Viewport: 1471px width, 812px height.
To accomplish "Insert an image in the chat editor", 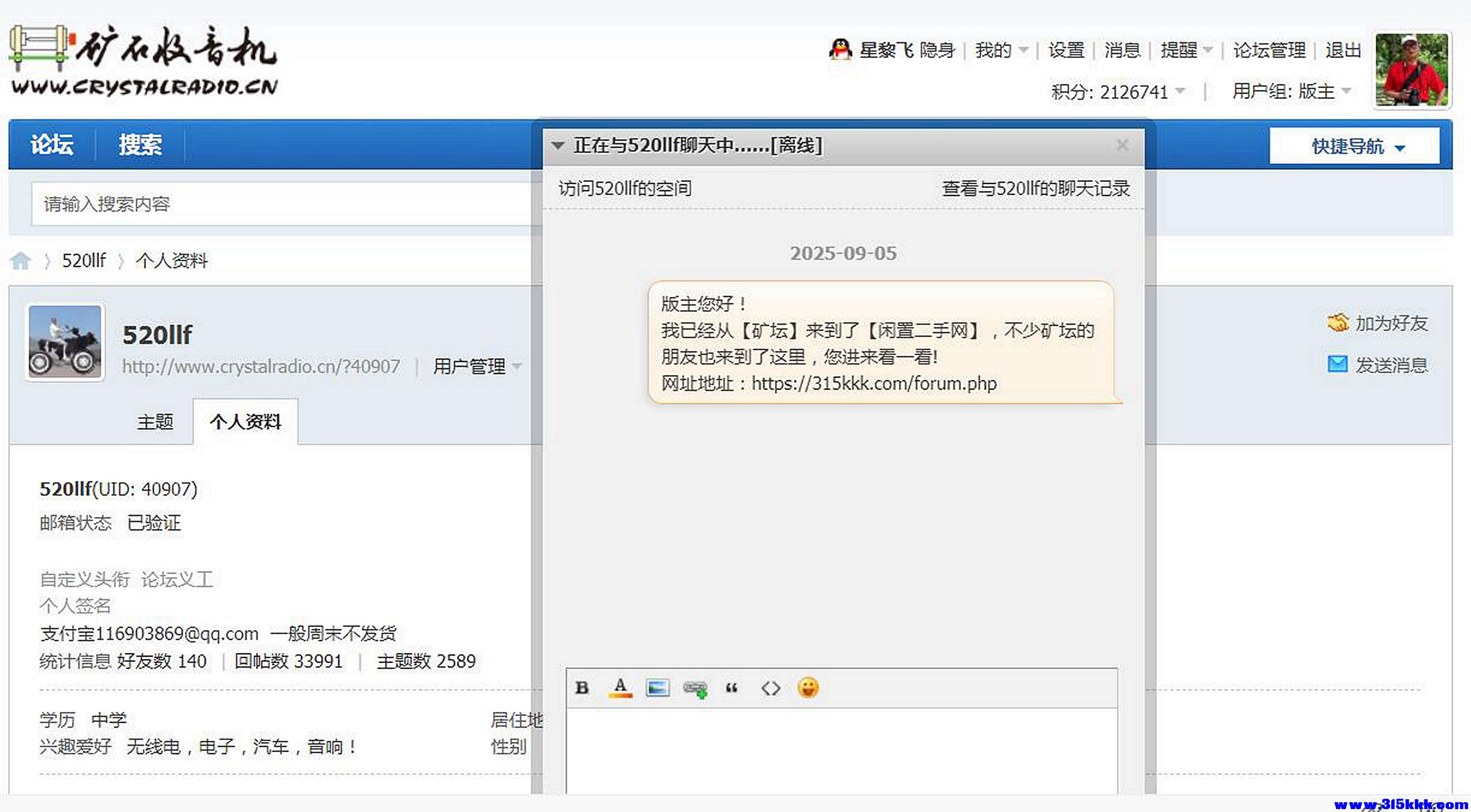I will (658, 688).
